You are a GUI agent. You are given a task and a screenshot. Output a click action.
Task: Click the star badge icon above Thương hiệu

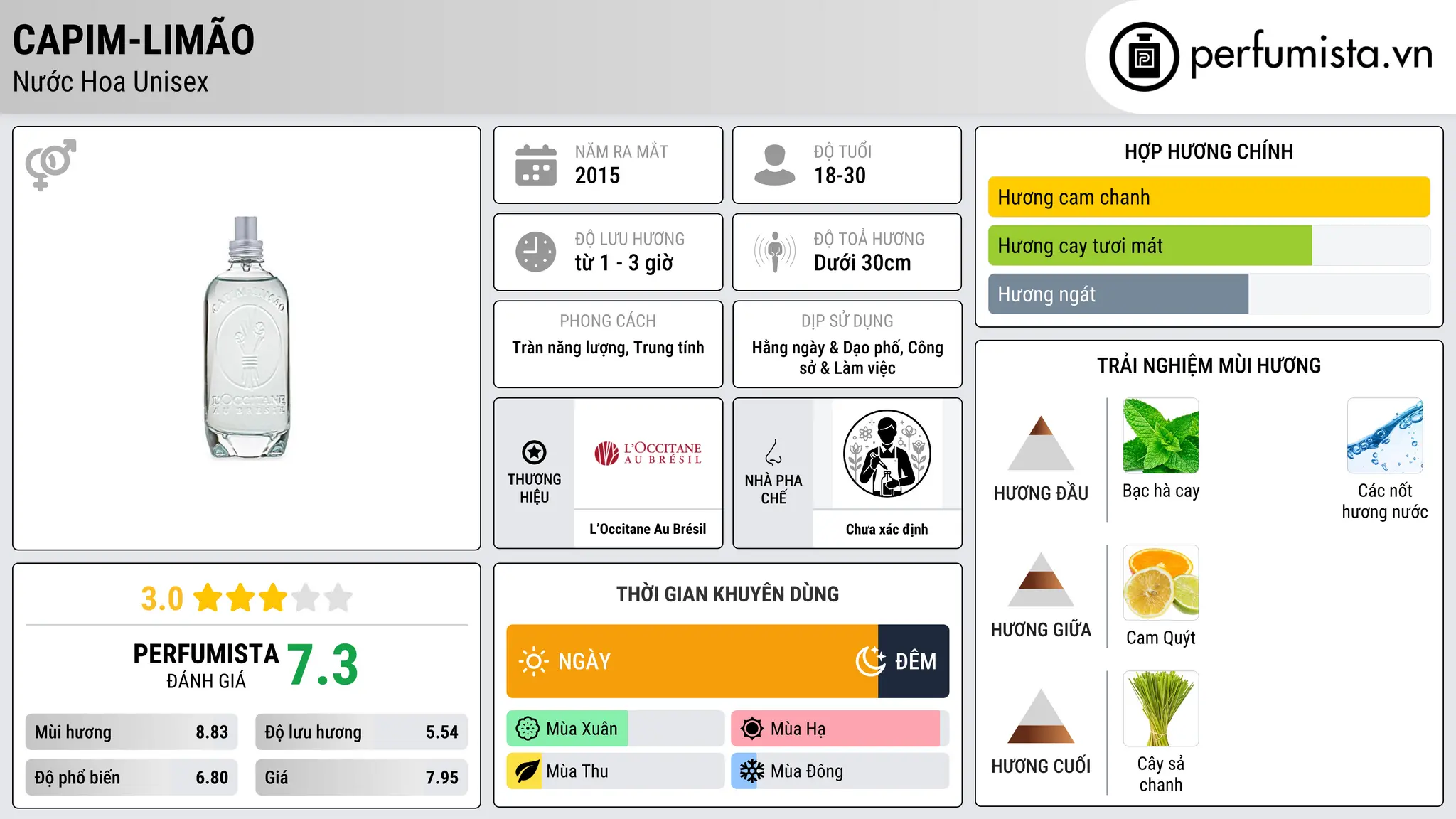pos(534,452)
